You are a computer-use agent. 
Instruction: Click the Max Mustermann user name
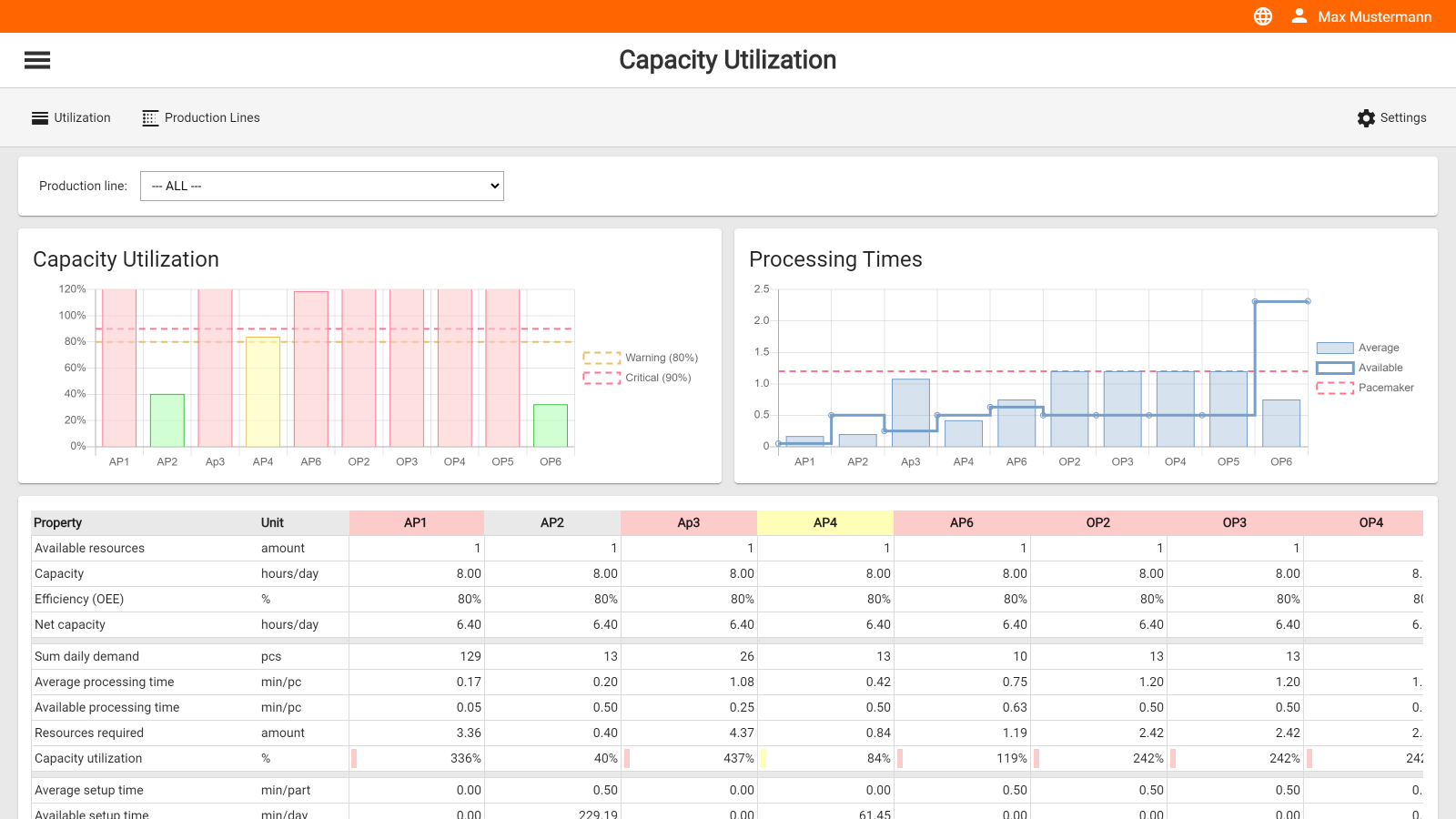pos(1374,16)
